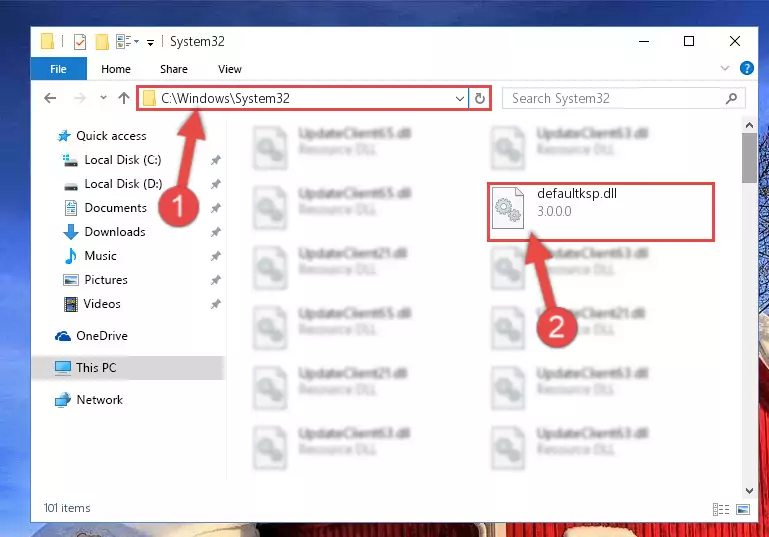The image size is (769, 537).
Task: Go up one folder level
Action: [124, 98]
